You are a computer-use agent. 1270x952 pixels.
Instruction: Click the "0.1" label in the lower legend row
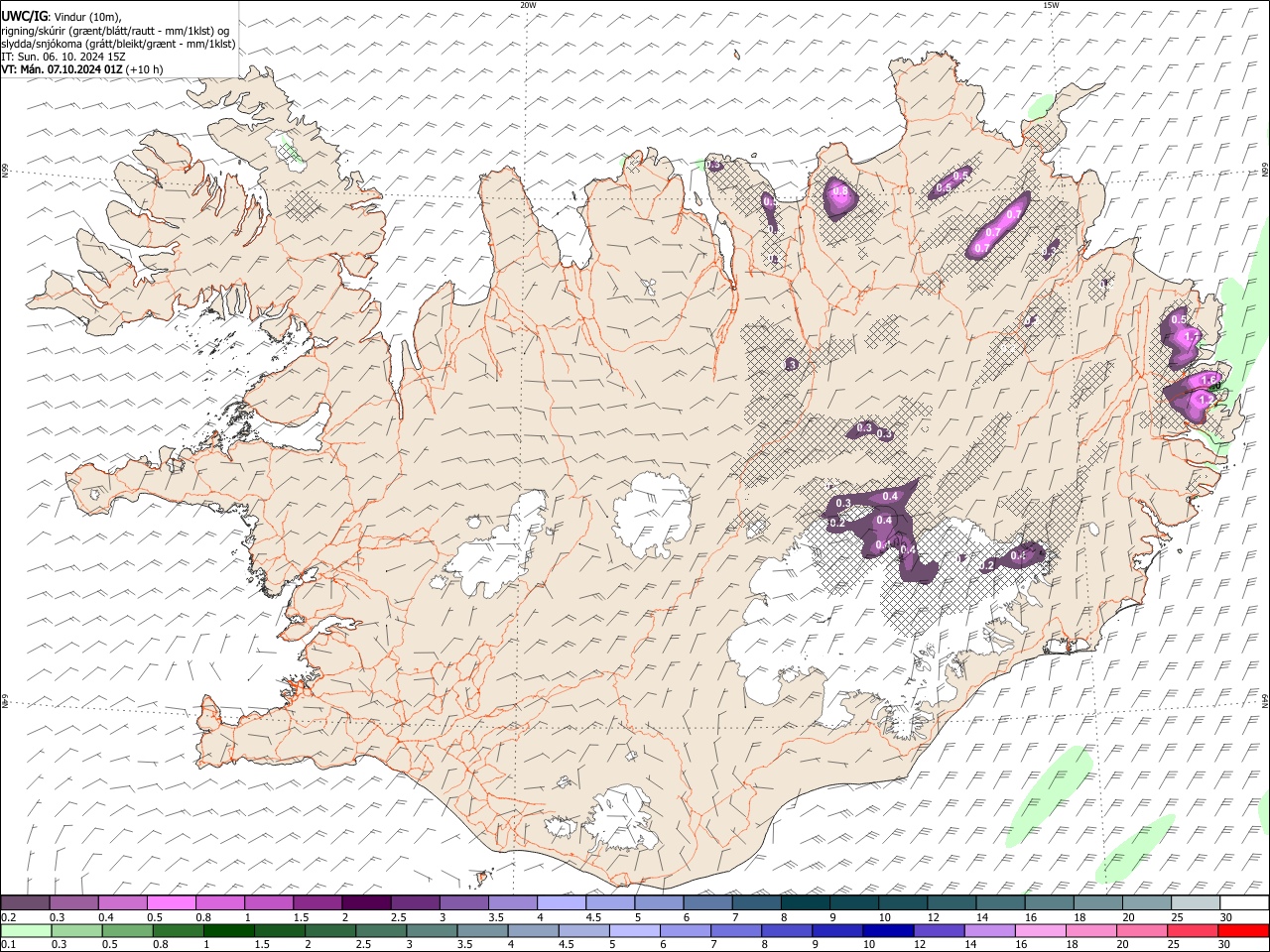pos(10,944)
